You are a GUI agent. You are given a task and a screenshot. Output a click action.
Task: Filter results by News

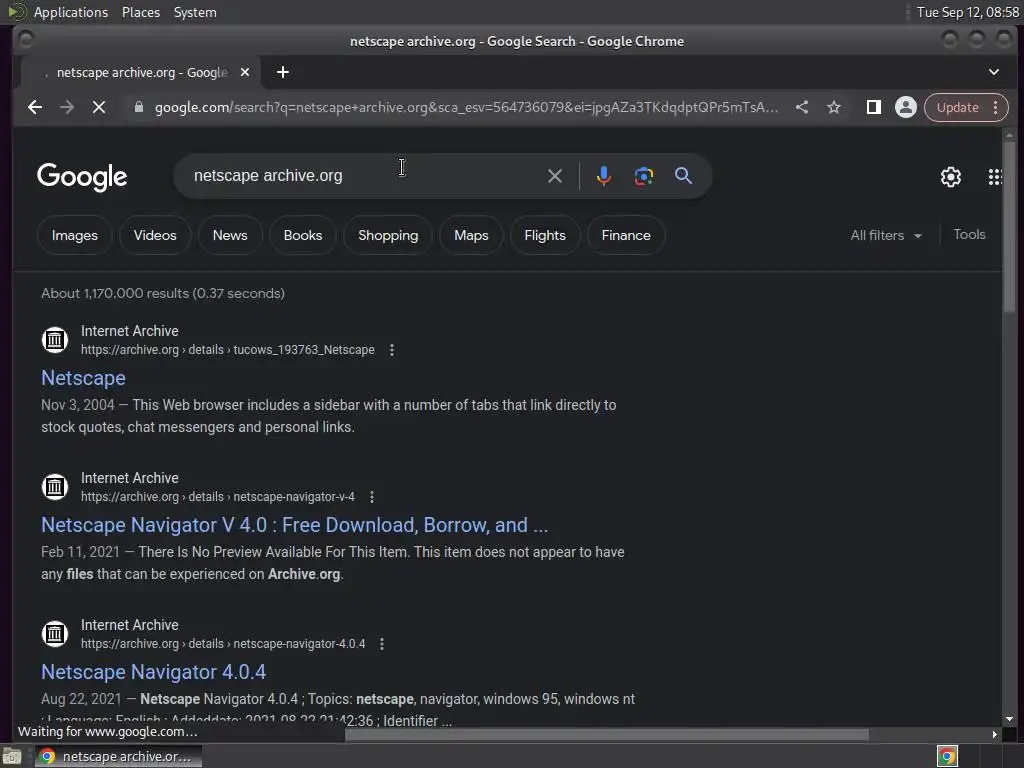click(230, 236)
